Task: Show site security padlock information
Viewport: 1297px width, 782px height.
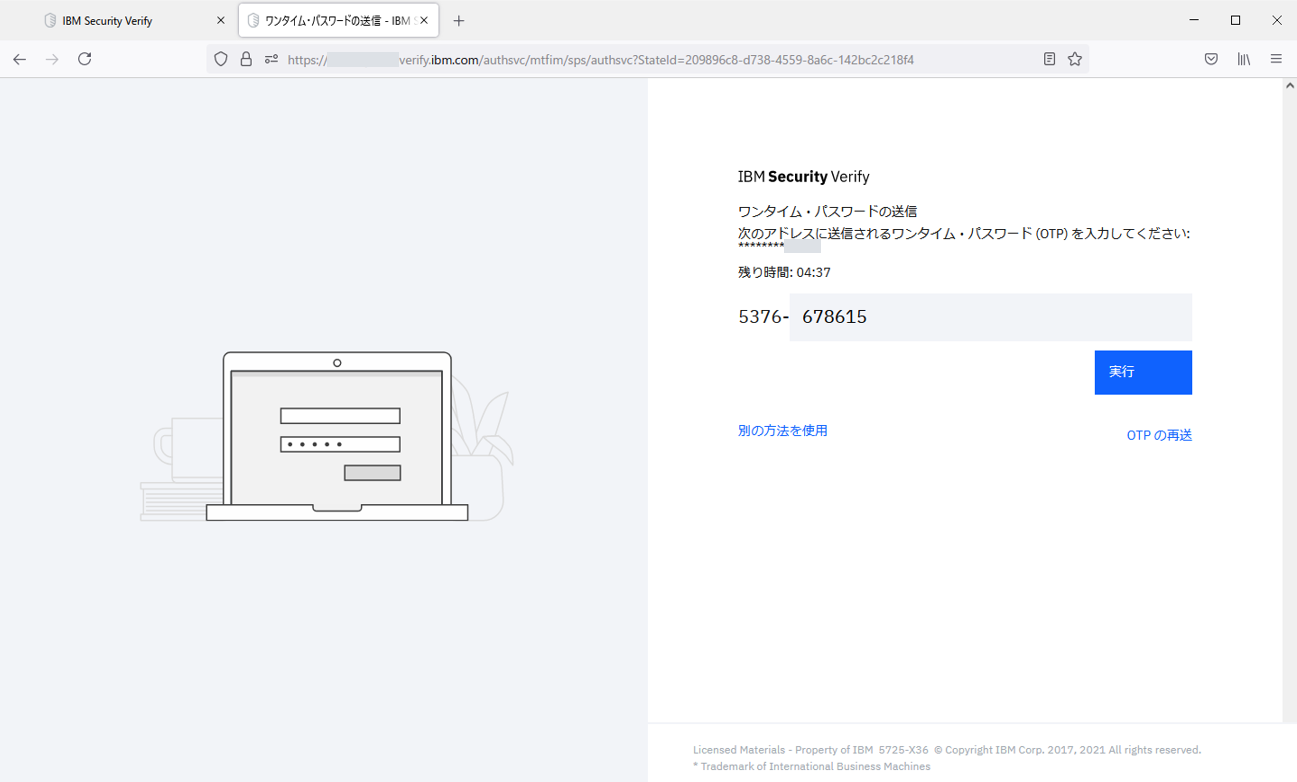Action: 246,59
